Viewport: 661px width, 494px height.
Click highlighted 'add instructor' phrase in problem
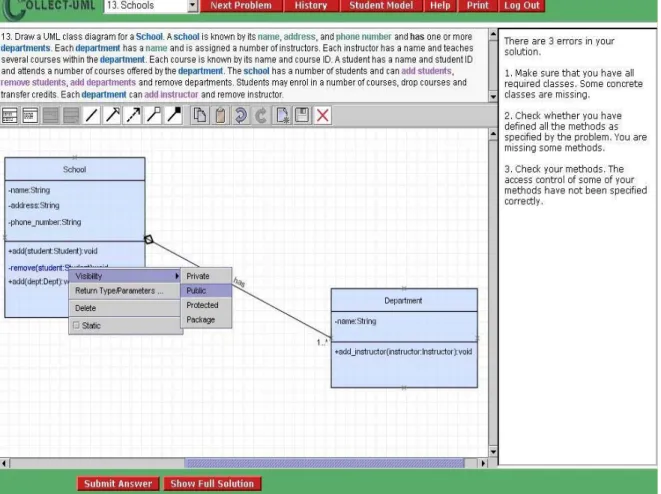click(x=171, y=94)
